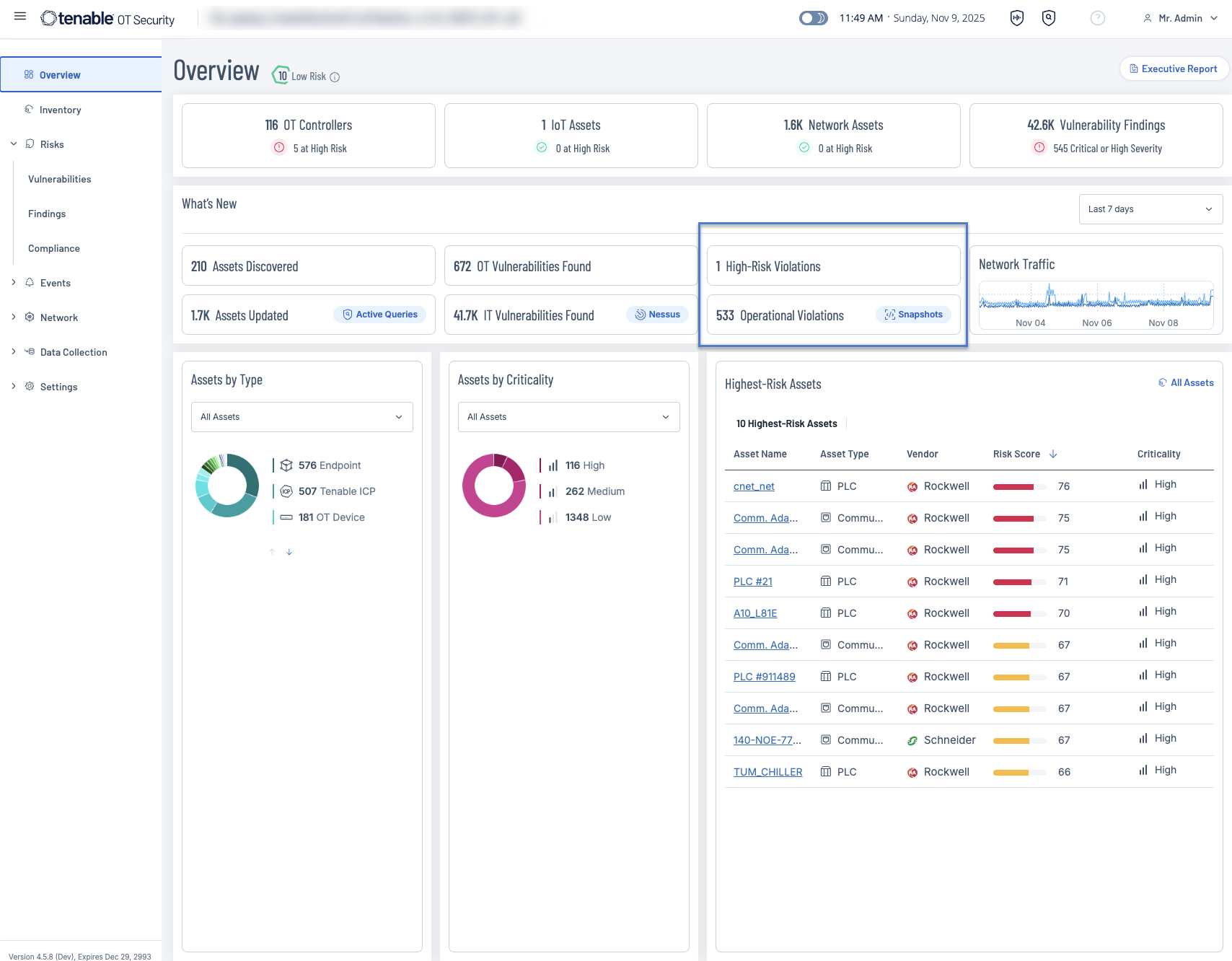Click the Tenable OT Security logo

(x=107, y=19)
